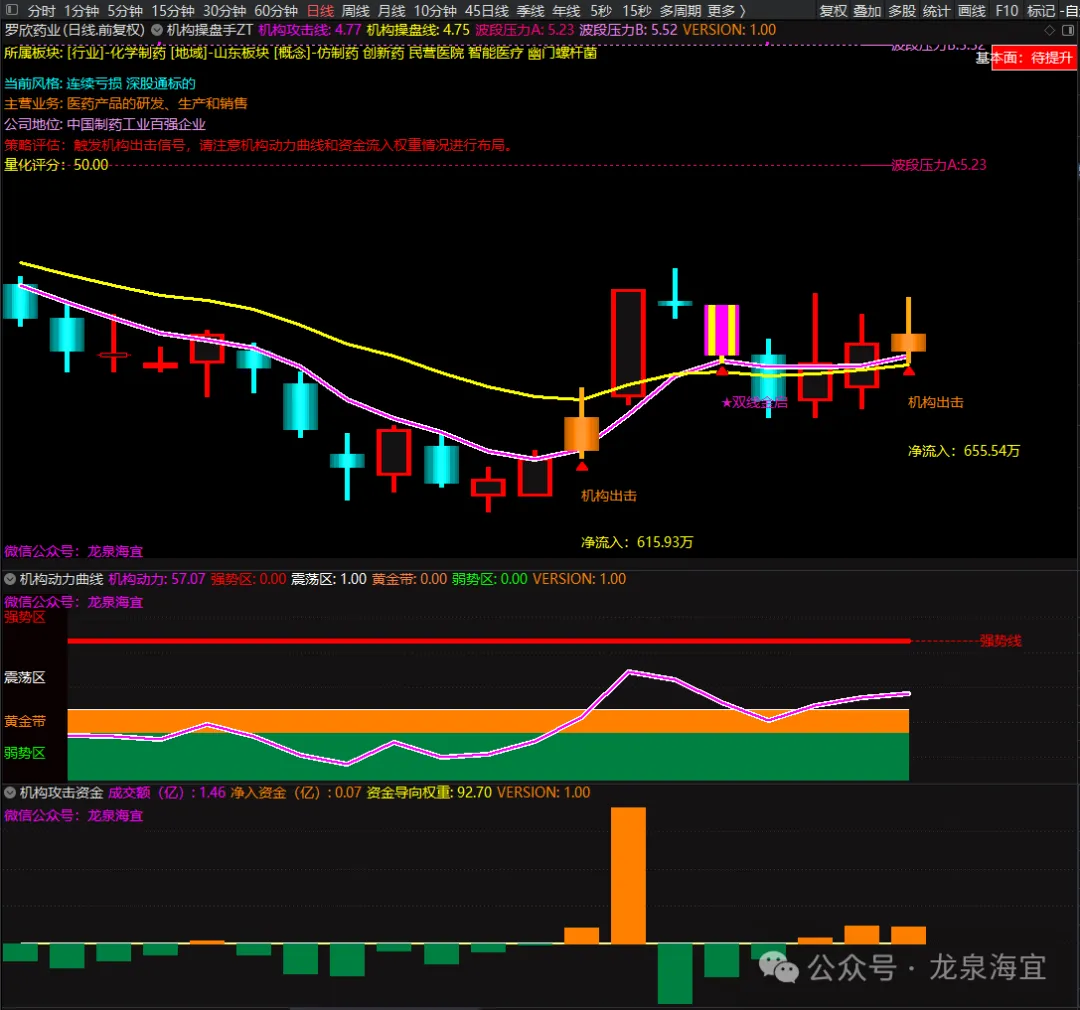Select the 15秒 period tab
The image size is (1080, 1010).
pos(636,11)
